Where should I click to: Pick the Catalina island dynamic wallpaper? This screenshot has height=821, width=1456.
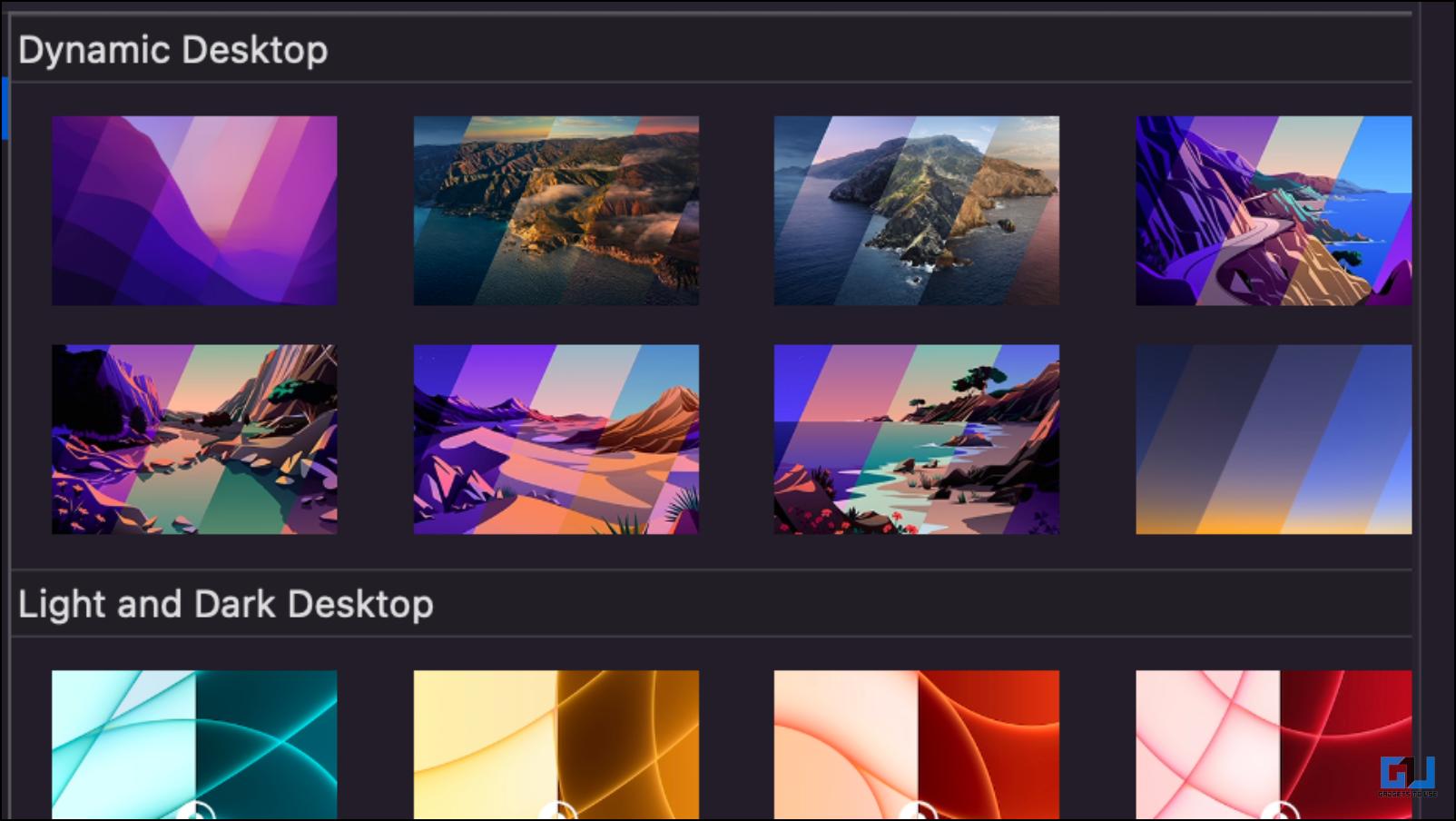[917, 211]
